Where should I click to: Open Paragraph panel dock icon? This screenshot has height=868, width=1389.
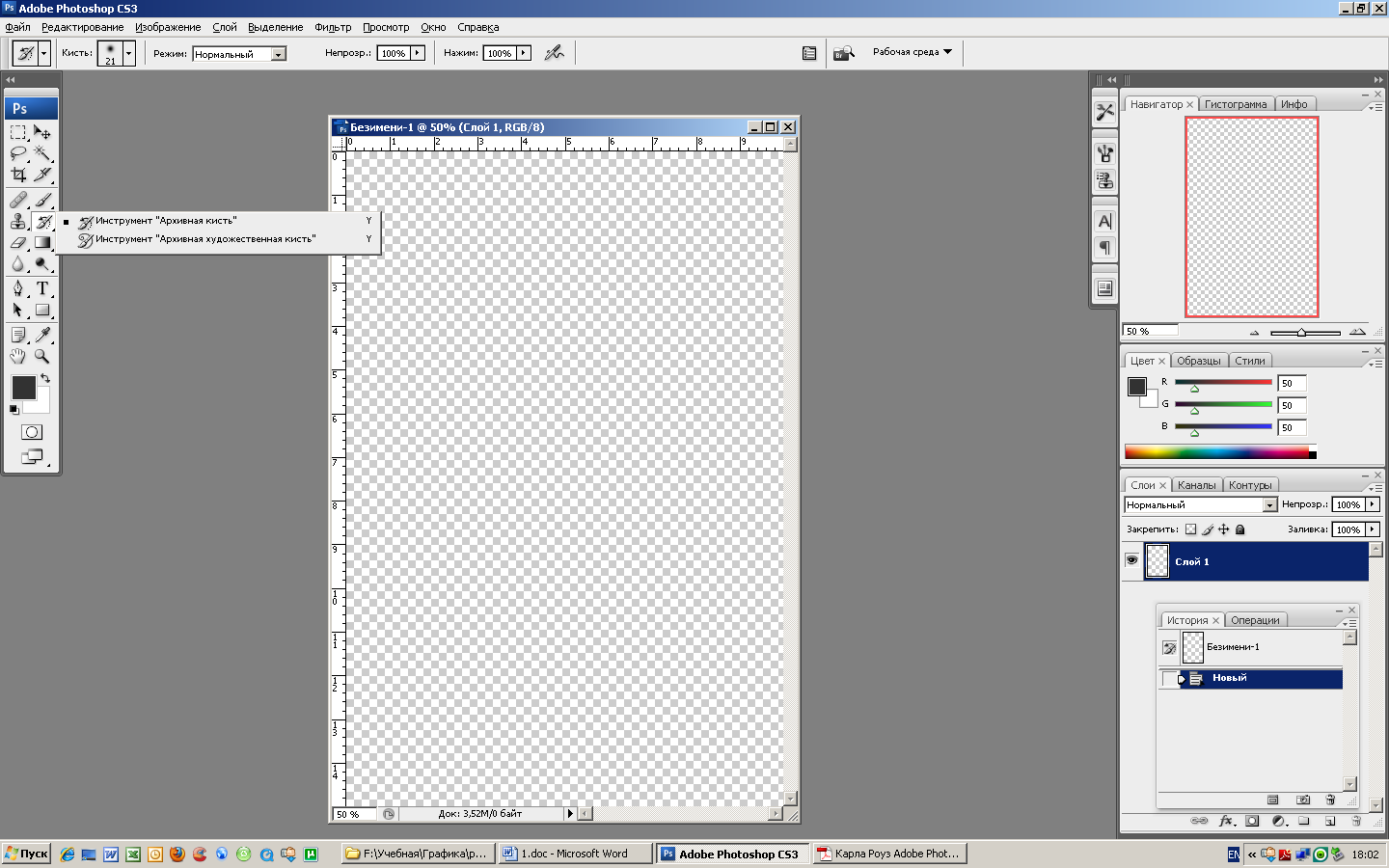1105,248
